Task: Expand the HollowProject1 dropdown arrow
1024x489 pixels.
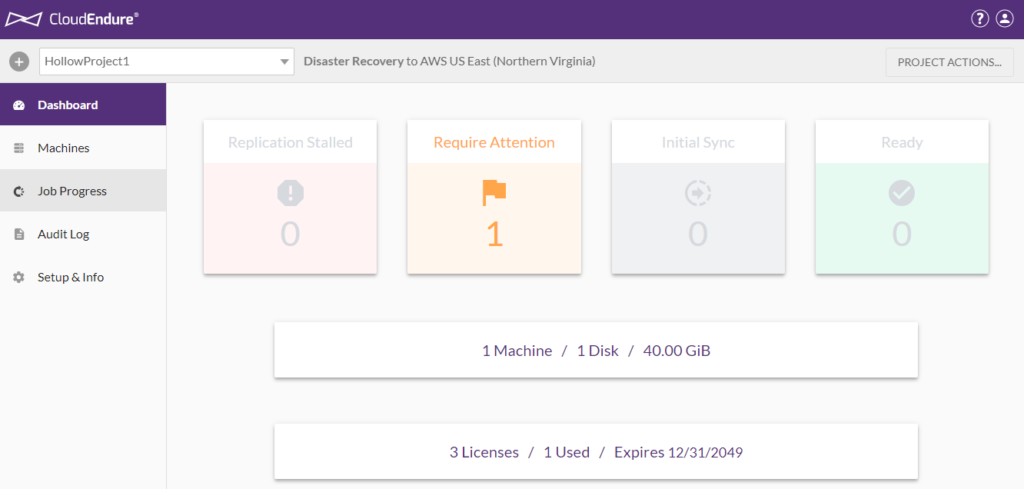Action: (x=283, y=62)
